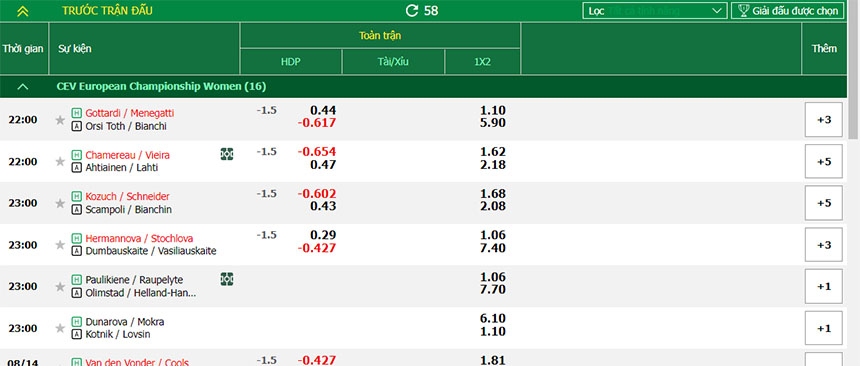Select 1X2 odds 7.40 for Dumbauskaite / Vasiliauskaite

pos(492,248)
